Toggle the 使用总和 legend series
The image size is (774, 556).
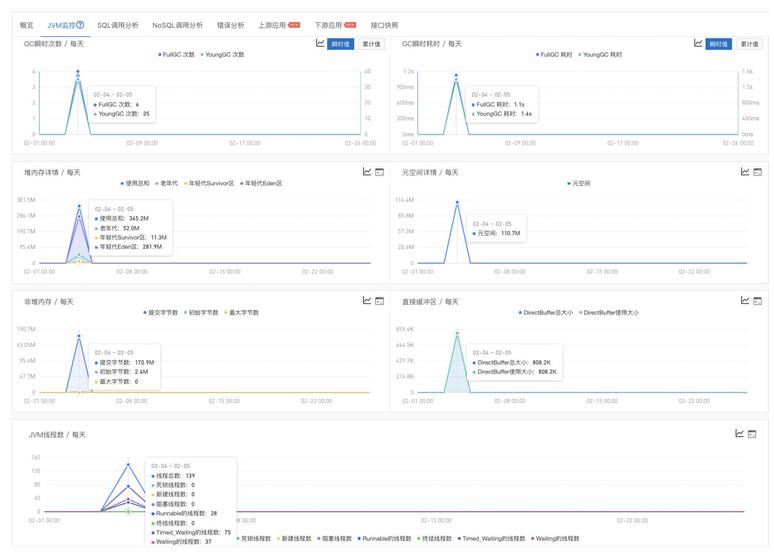[x=135, y=183]
